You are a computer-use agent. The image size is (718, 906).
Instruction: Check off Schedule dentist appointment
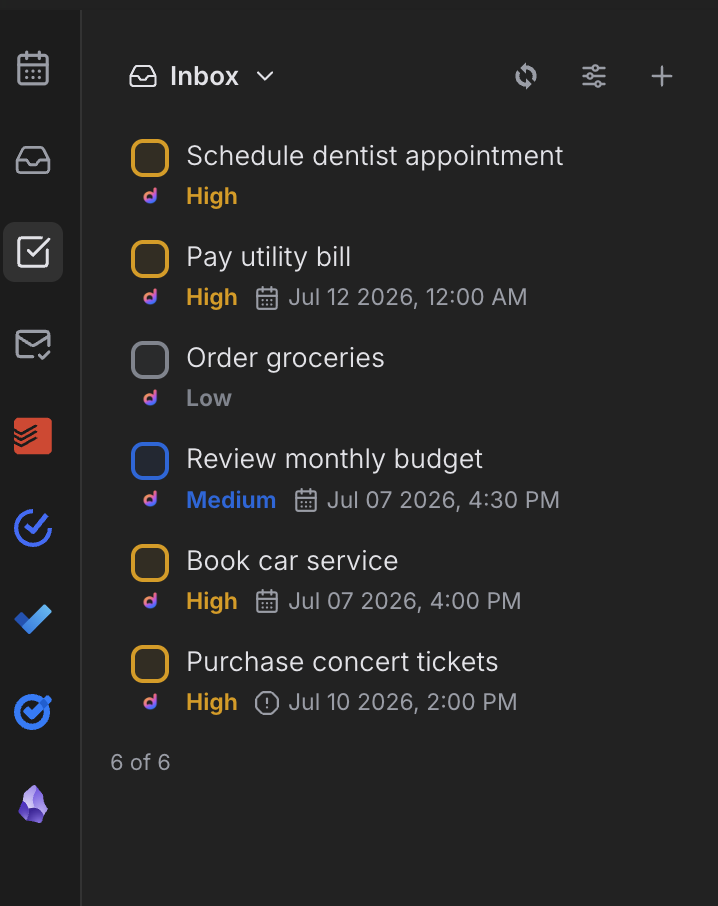150,158
